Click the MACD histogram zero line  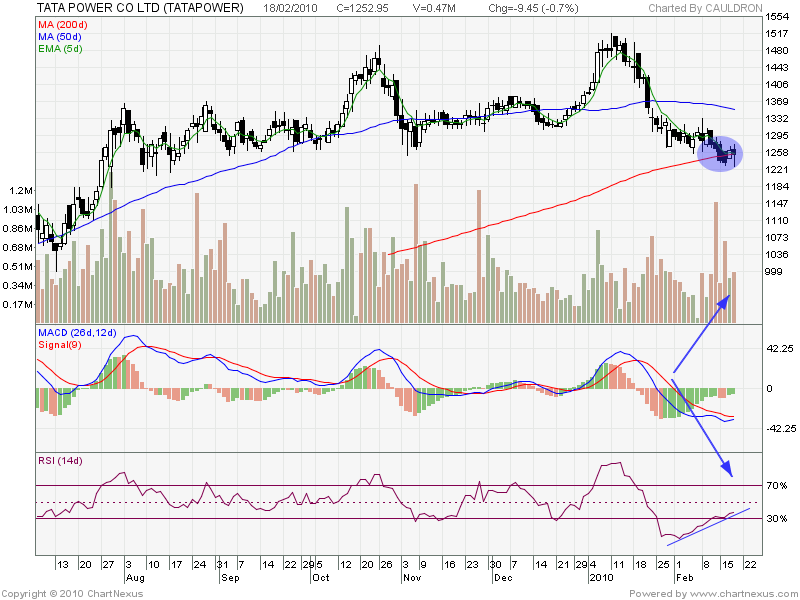pos(400,389)
